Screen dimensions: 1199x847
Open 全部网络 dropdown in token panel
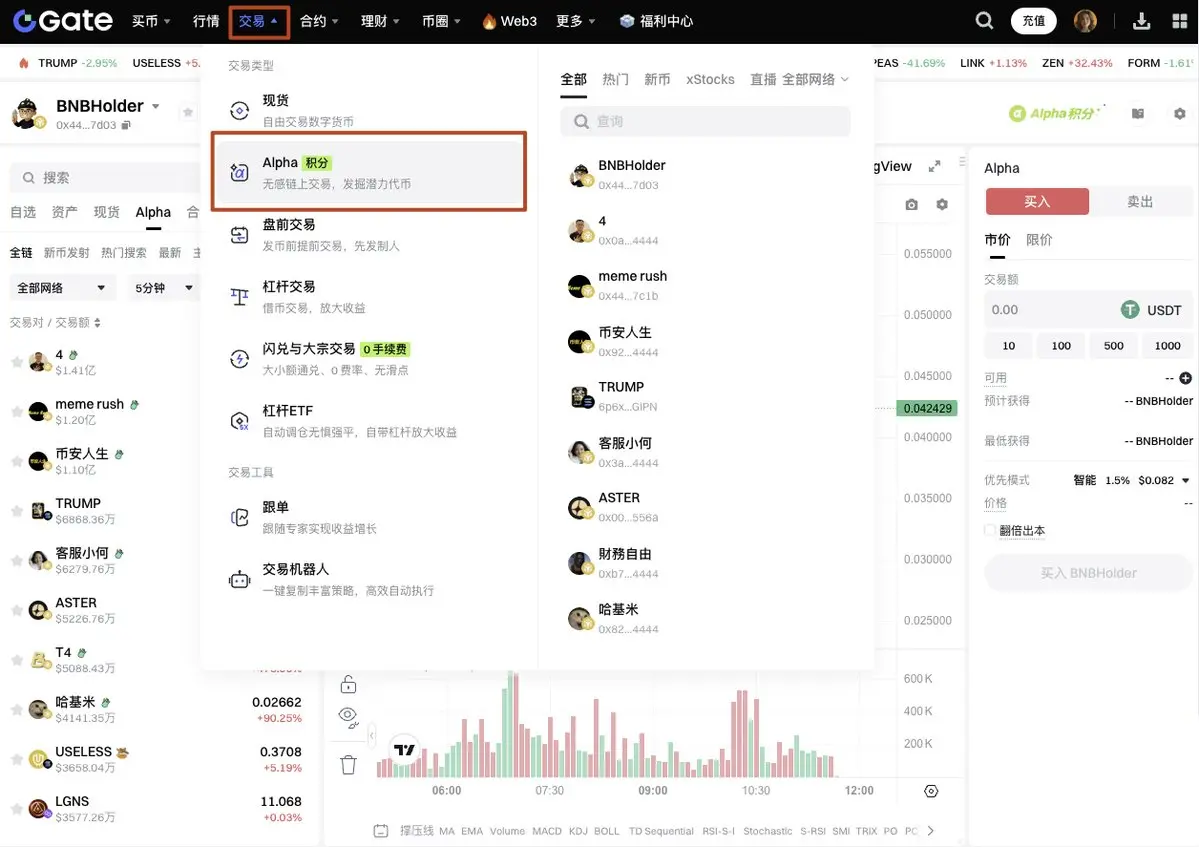pos(815,80)
